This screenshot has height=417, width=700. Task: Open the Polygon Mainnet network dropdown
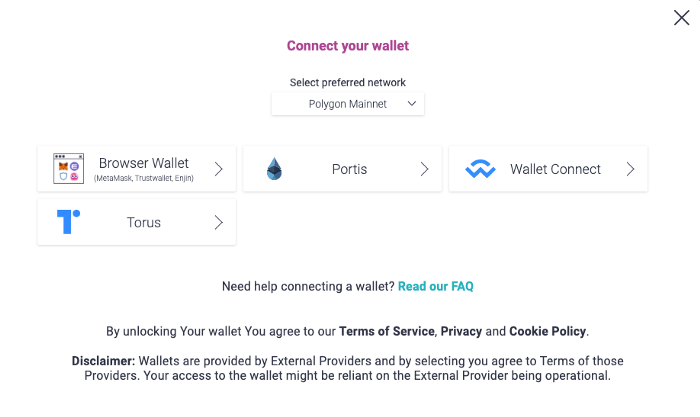tap(348, 104)
